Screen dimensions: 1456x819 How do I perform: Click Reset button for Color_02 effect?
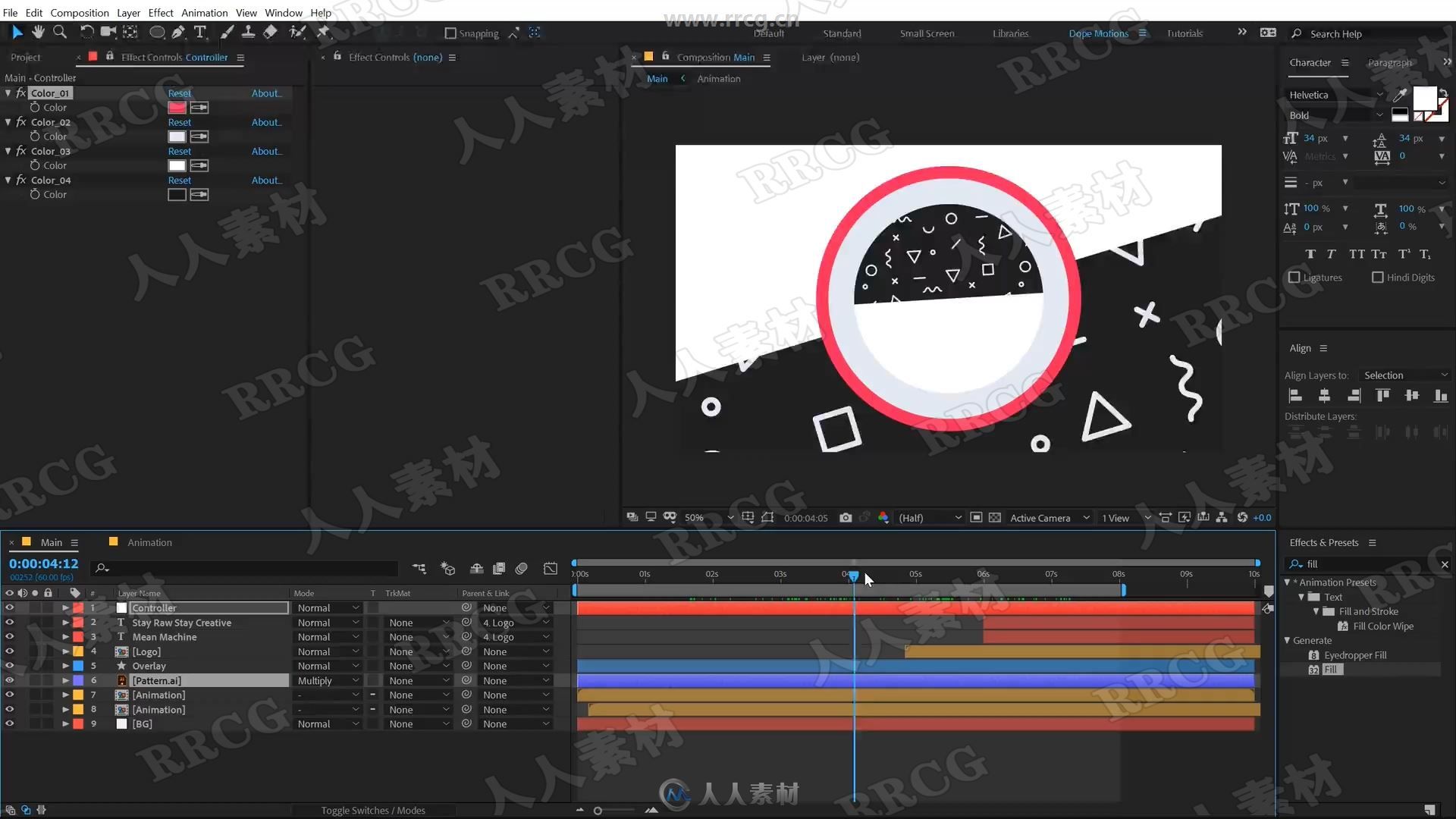(x=178, y=122)
